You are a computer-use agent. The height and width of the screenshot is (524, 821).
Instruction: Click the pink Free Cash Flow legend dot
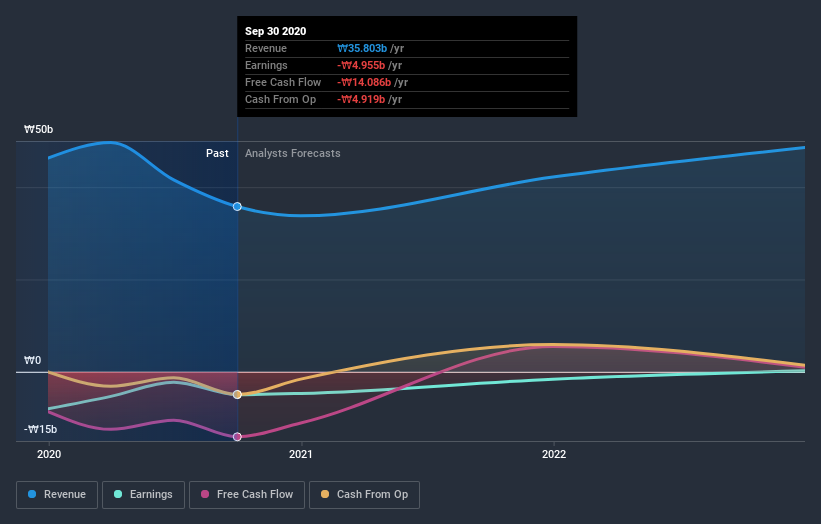point(205,494)
